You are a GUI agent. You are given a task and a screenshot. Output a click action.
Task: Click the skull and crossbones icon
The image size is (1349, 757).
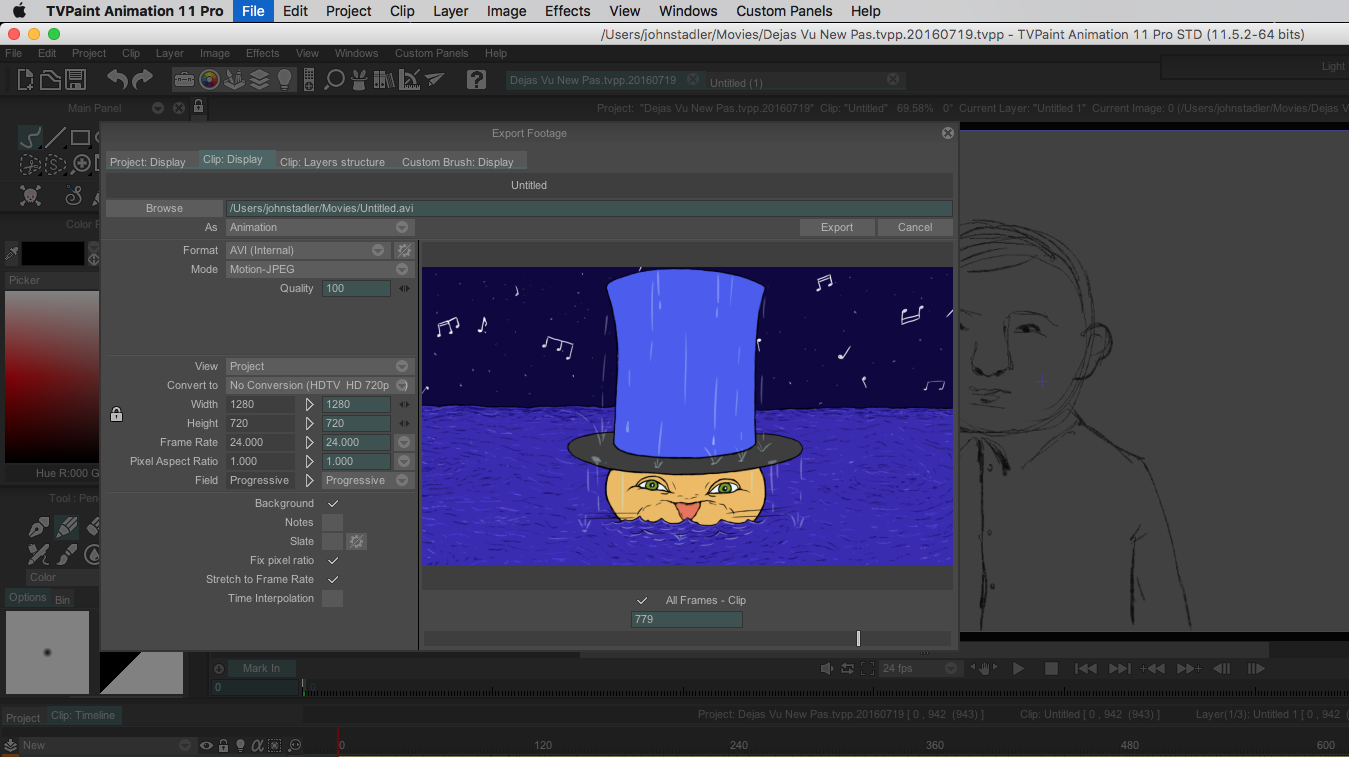(31, 195)
